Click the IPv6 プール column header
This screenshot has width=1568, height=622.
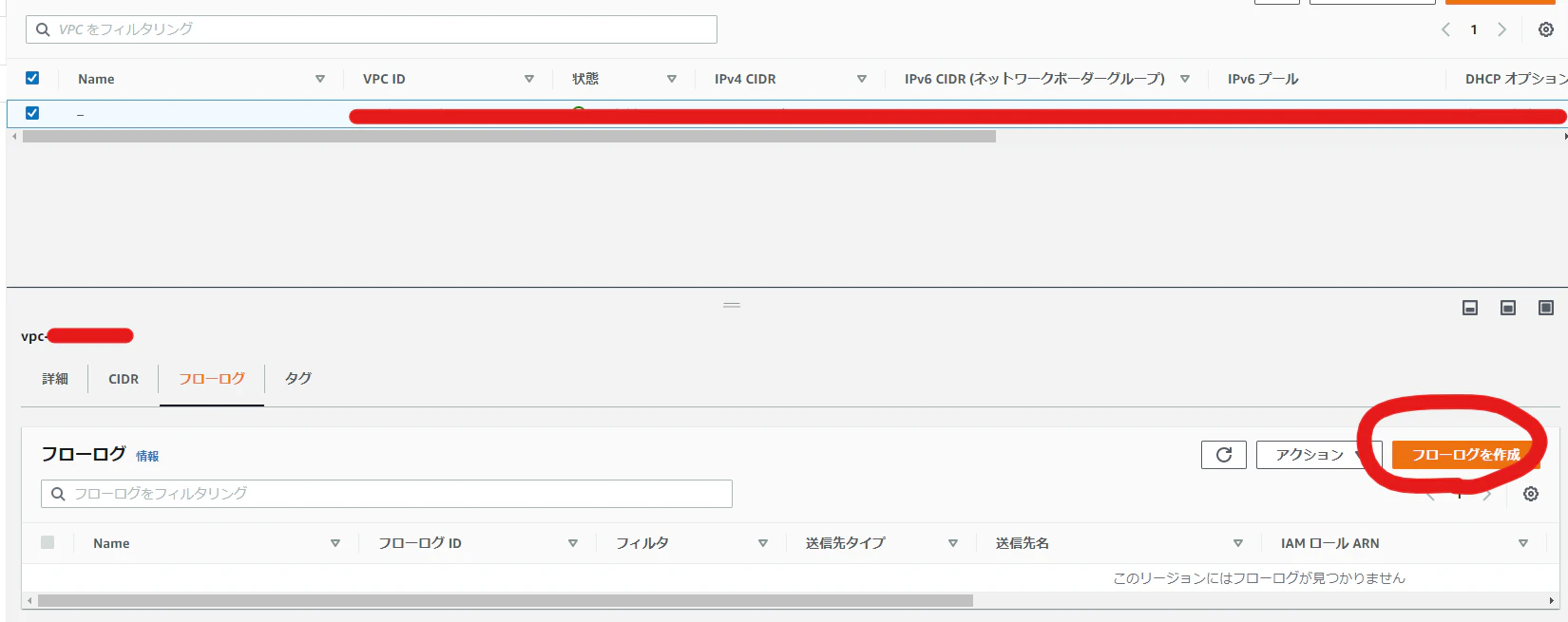tap(1263, 79)
